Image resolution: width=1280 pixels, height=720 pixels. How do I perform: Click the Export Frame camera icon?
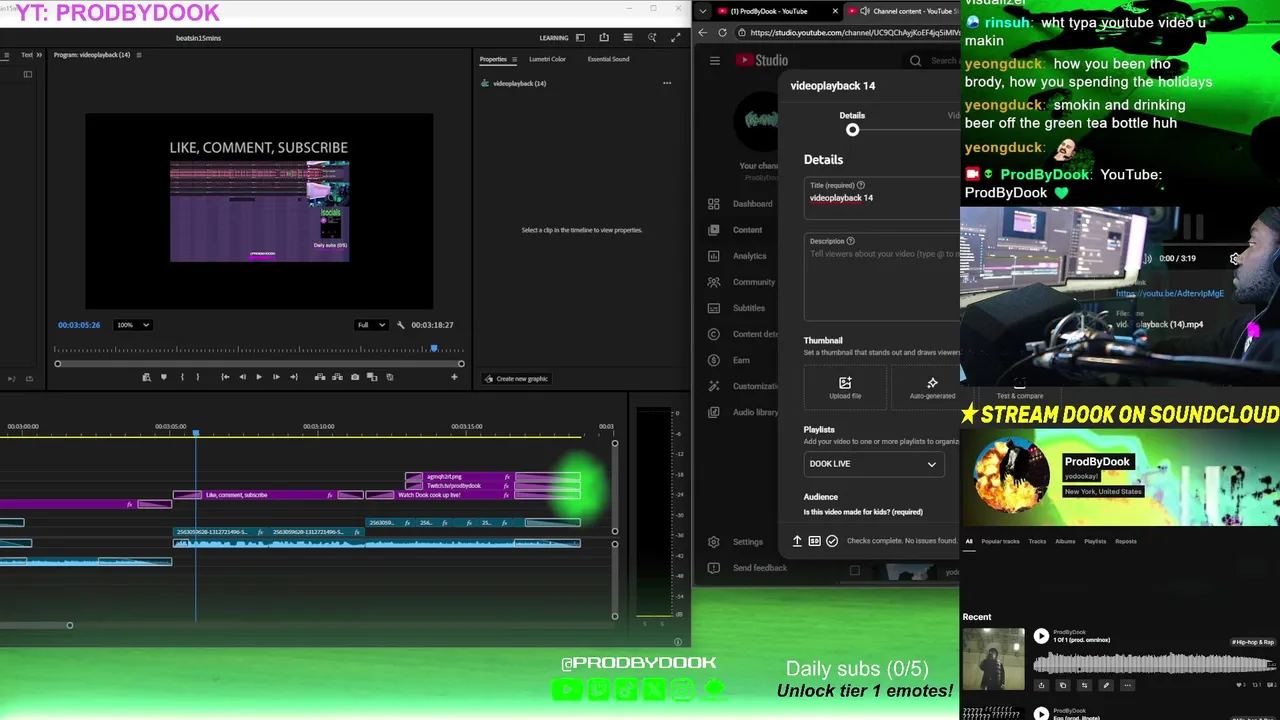click(x=355, y=377)
